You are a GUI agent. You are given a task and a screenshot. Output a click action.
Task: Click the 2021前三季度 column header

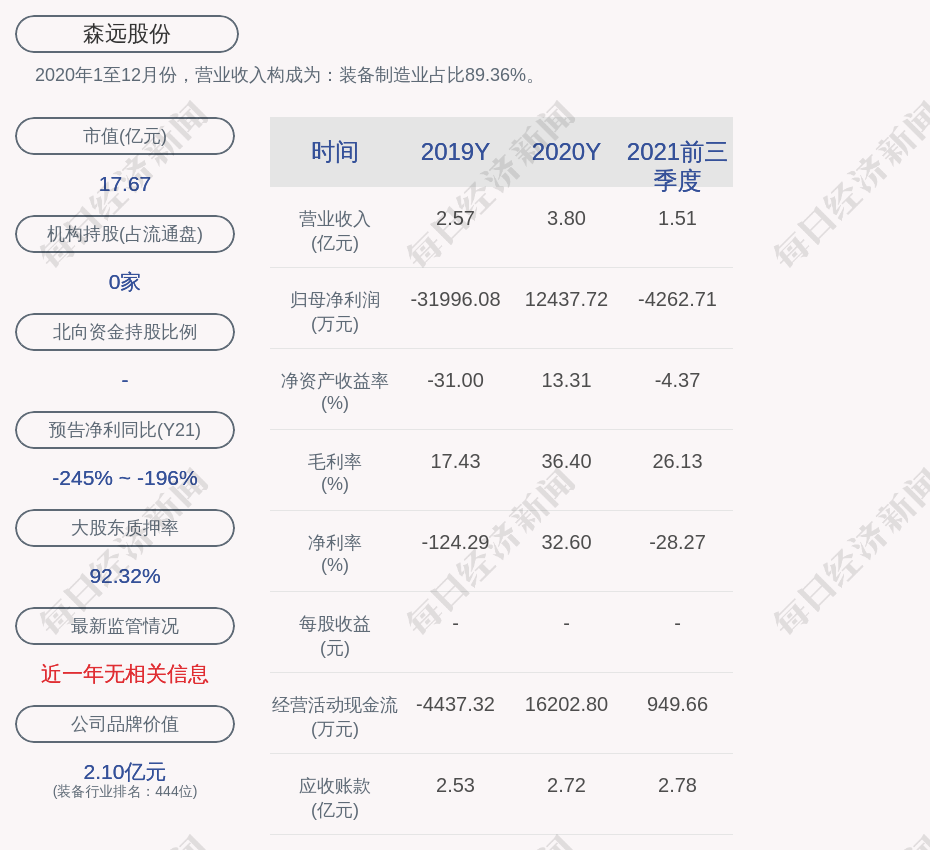pyautogui.click(x=677, y=166)
